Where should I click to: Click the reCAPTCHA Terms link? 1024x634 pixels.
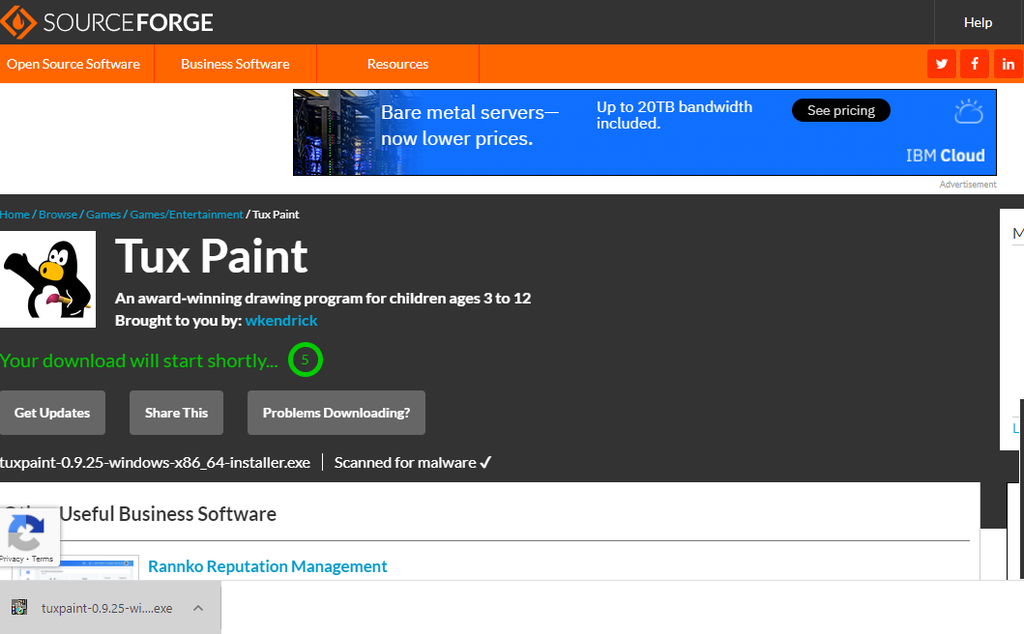click(x=42, y=559)
